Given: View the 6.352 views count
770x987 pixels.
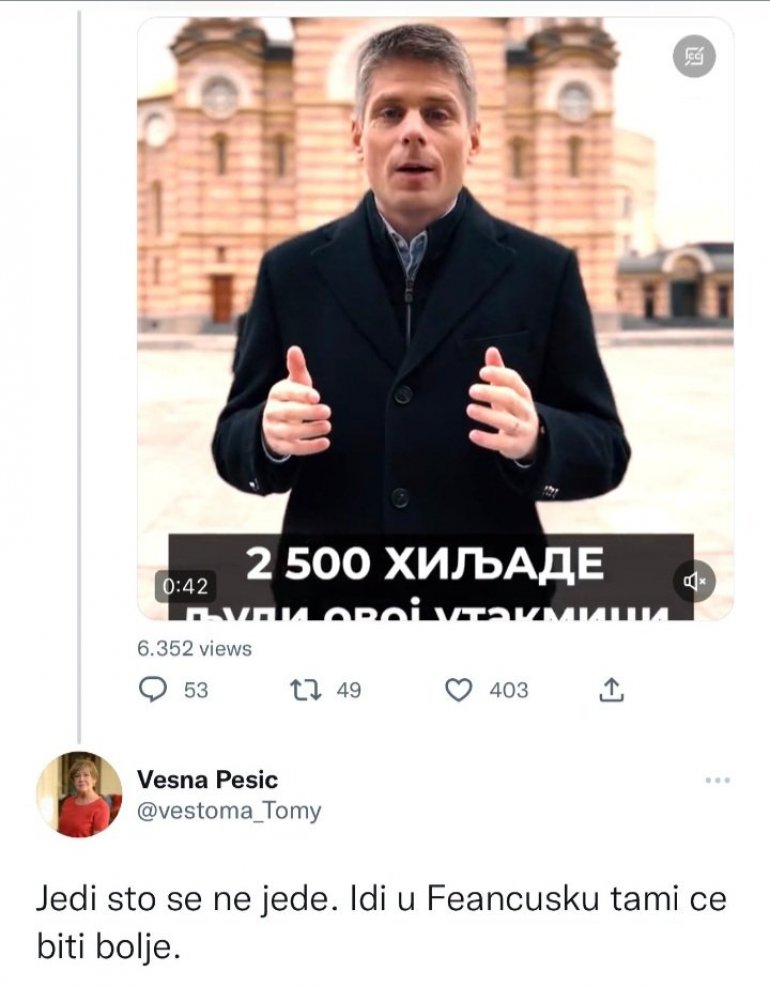Looking at the screenshot, I should tap(194, 649).
